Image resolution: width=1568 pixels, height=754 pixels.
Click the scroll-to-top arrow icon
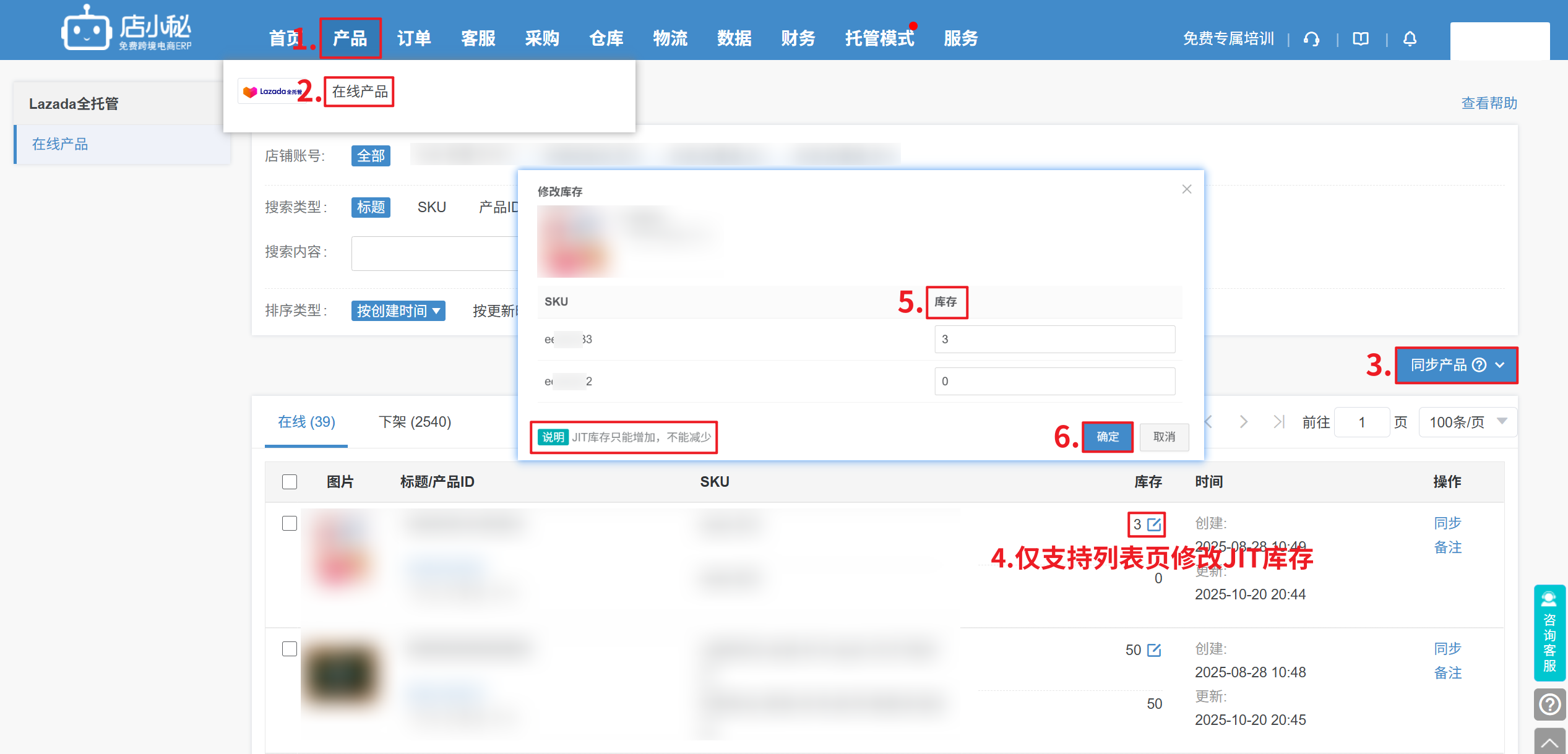pos(1549,742)
